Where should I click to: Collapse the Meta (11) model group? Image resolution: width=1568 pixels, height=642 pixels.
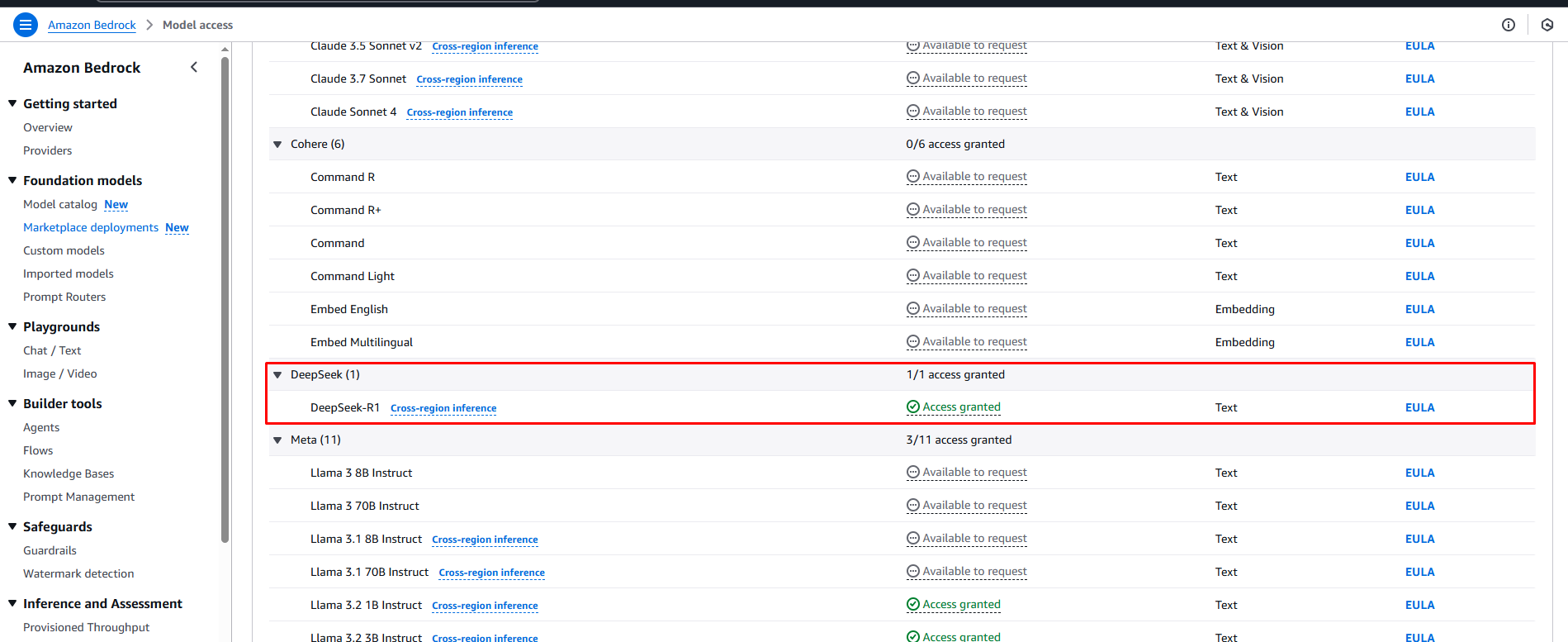click(277, 440)
